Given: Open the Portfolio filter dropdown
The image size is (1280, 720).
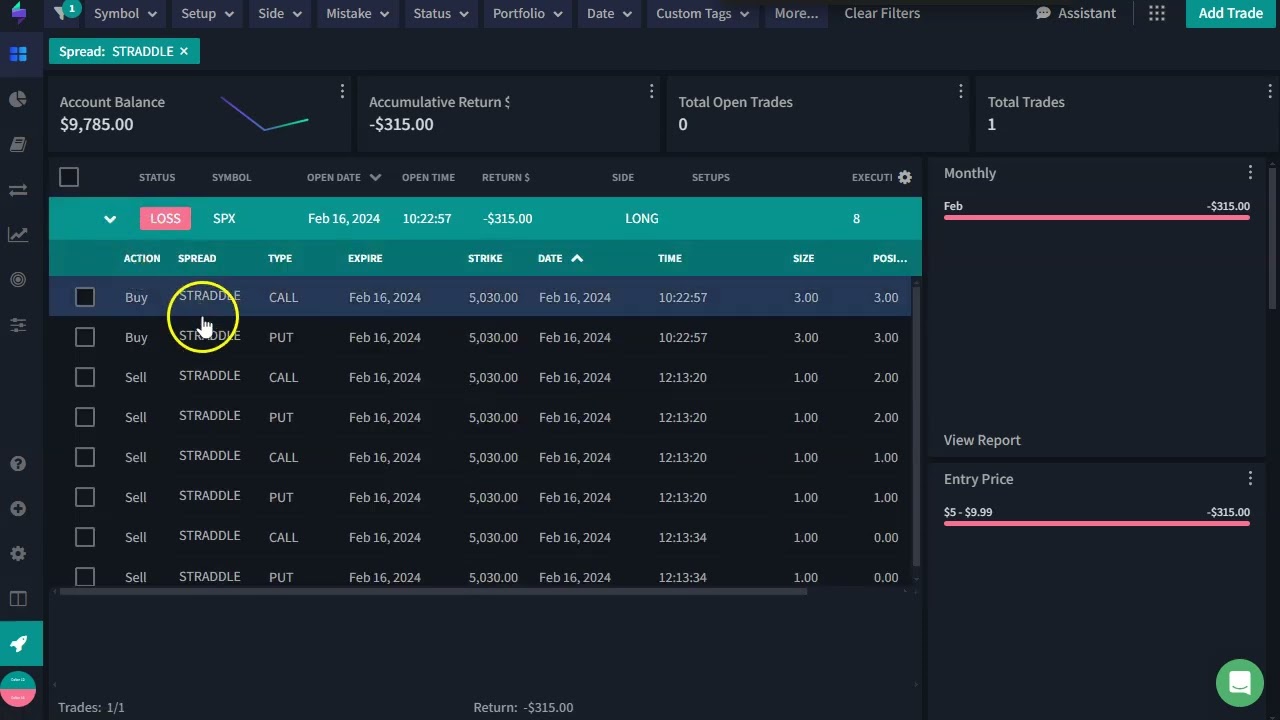Looking at the screenshot, I should point(528,13).
